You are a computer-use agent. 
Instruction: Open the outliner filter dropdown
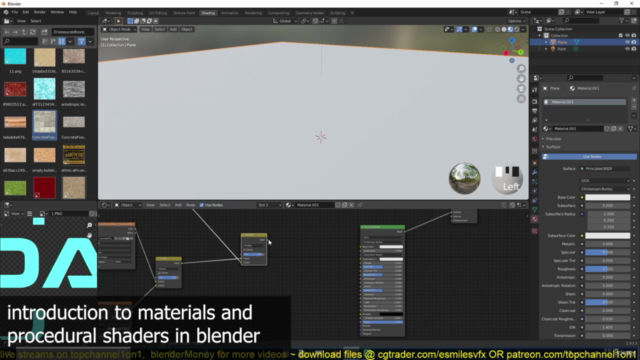point(623,21)
